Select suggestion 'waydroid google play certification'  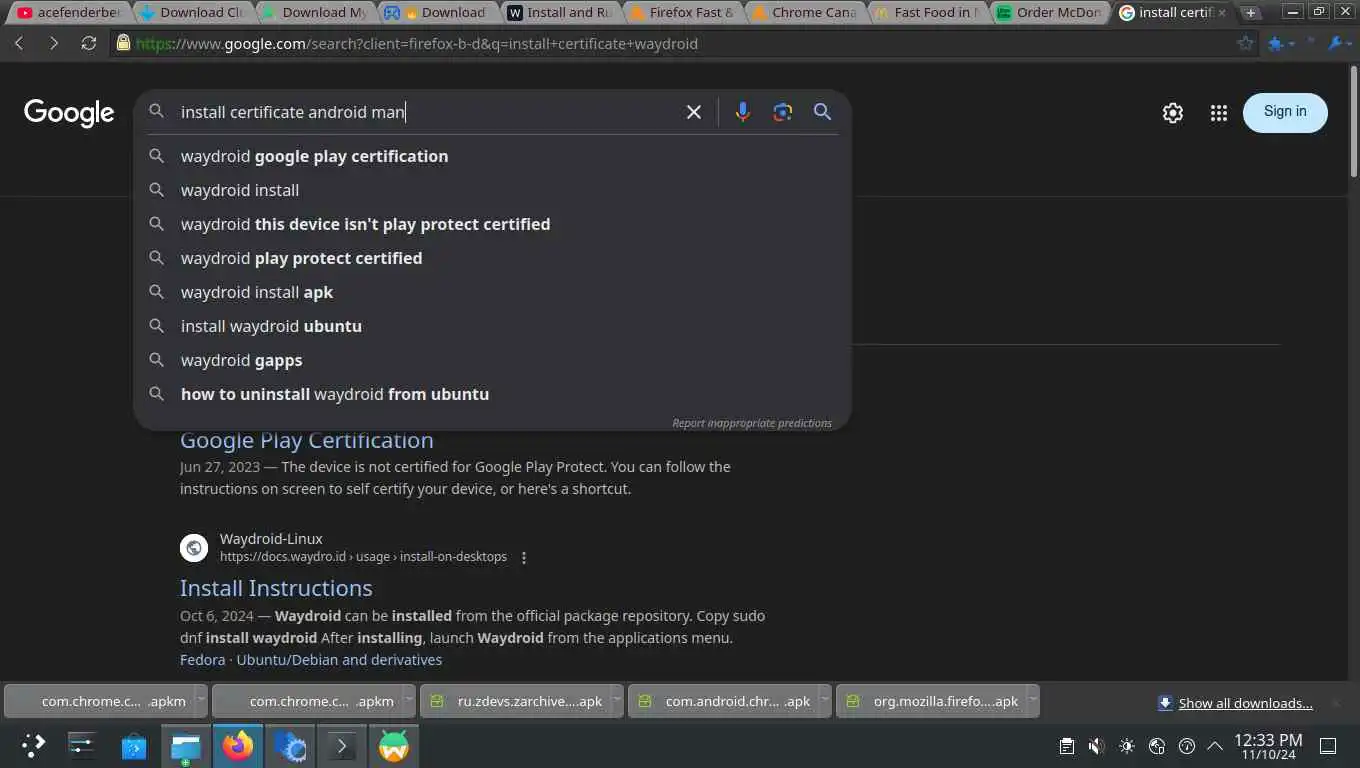pyautogui.click(x=492, y=156)
